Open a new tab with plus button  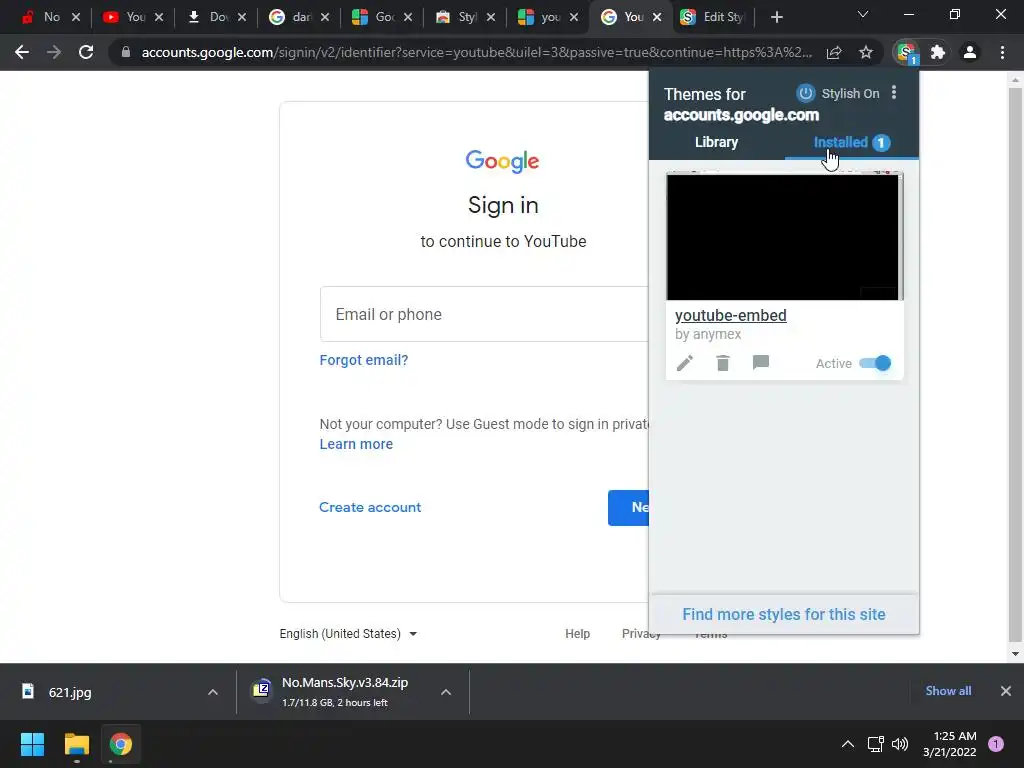pos(776,17)
